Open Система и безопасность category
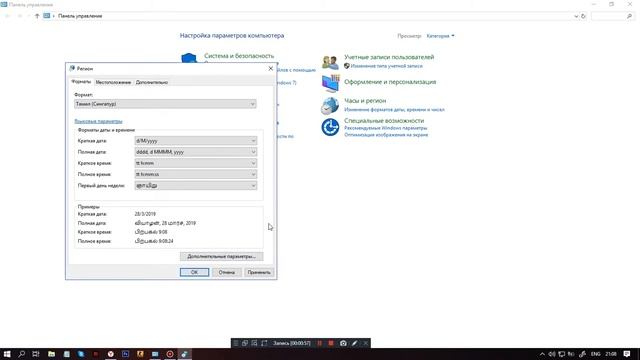The image size is (640, 360). (239, 56)
